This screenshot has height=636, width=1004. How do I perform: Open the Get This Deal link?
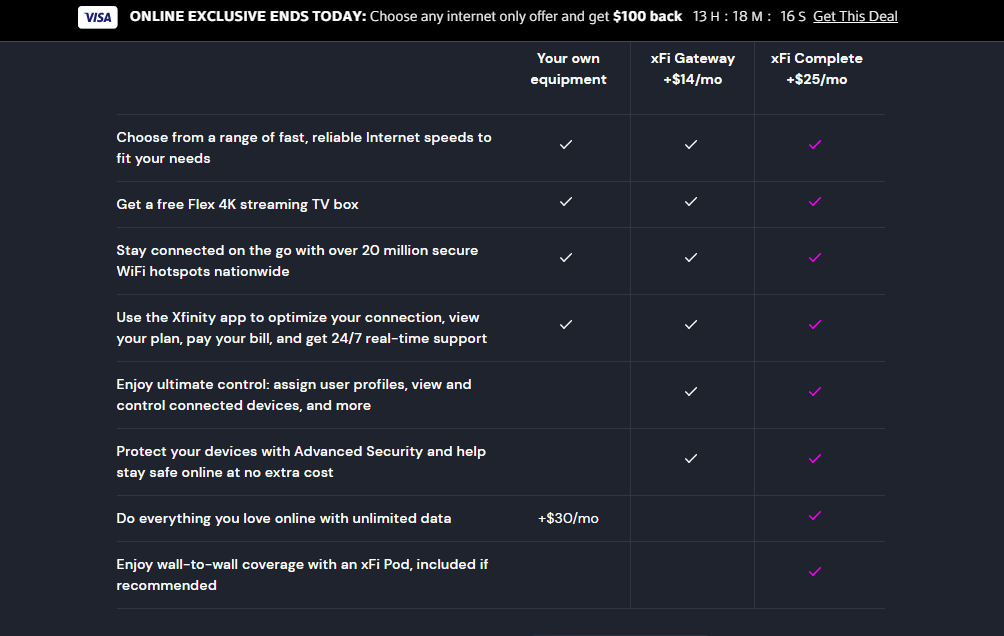pyautogui.click(x=855, y=17)
